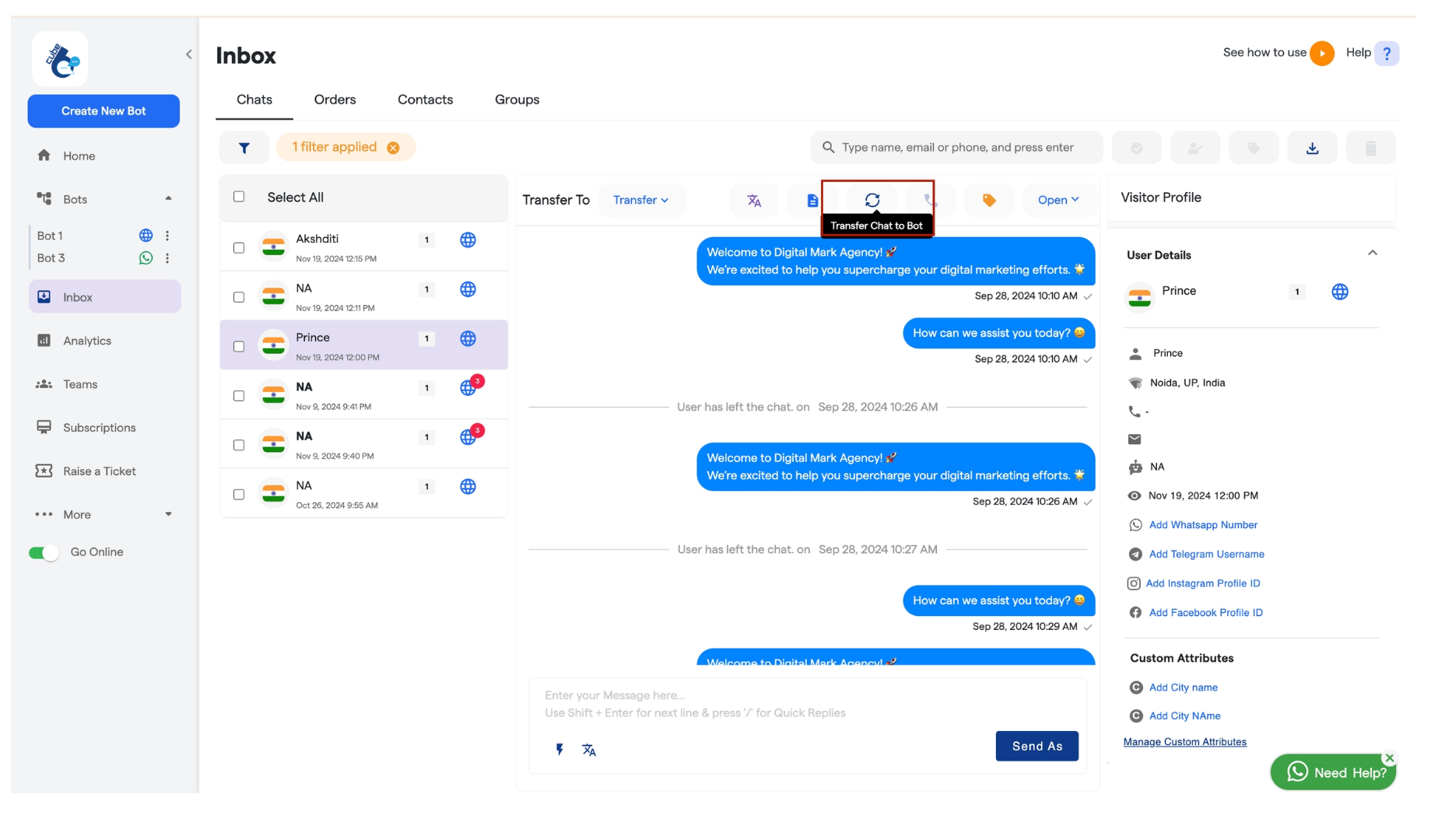
Task: Tick checkbox for NA chat Nov 9 9:41 PM
Action: click(x=239, y=396)
